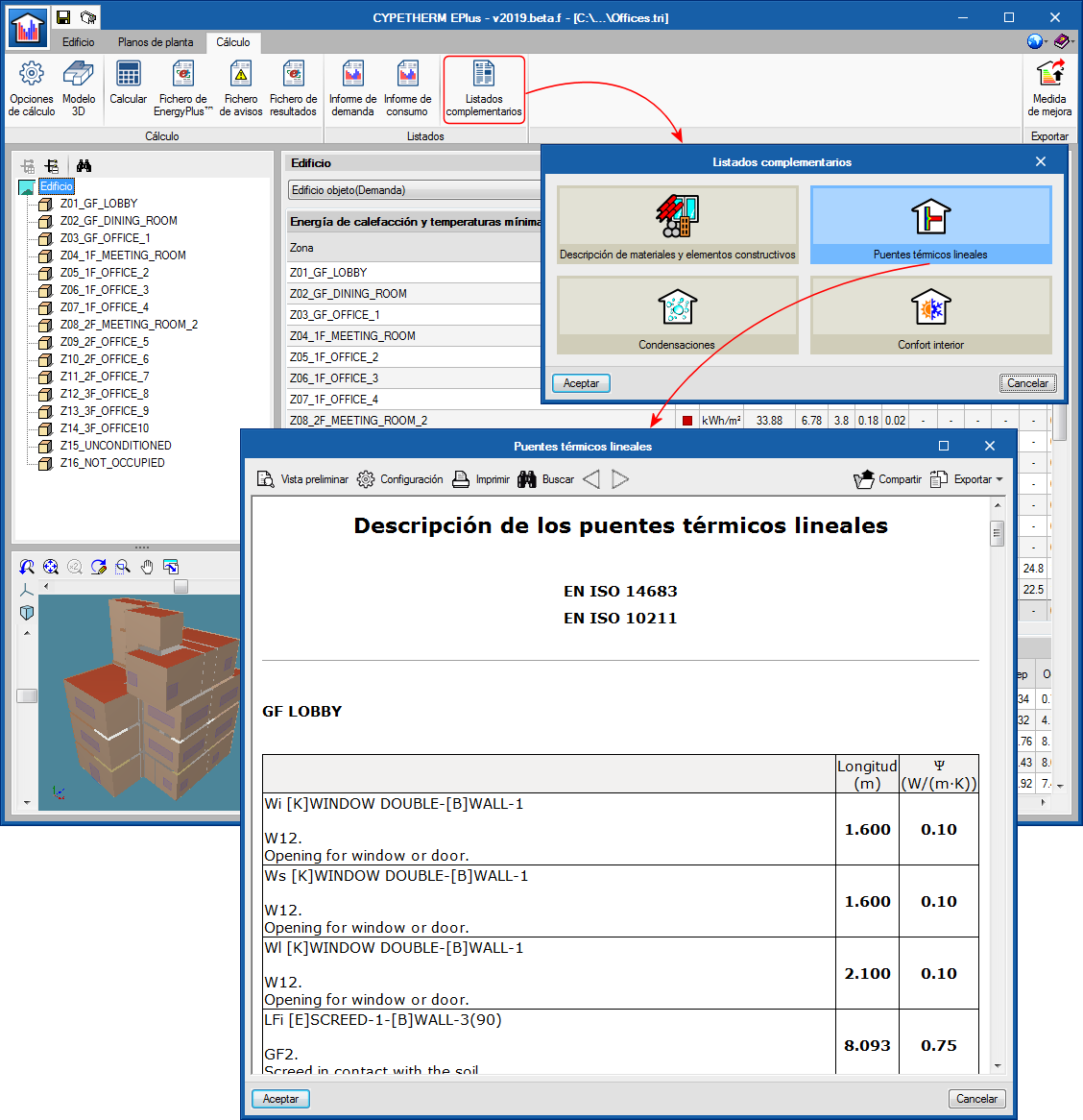Open the Informe de consumo report
Viewport: 1083px width, 1120px height.
(408, 88)
